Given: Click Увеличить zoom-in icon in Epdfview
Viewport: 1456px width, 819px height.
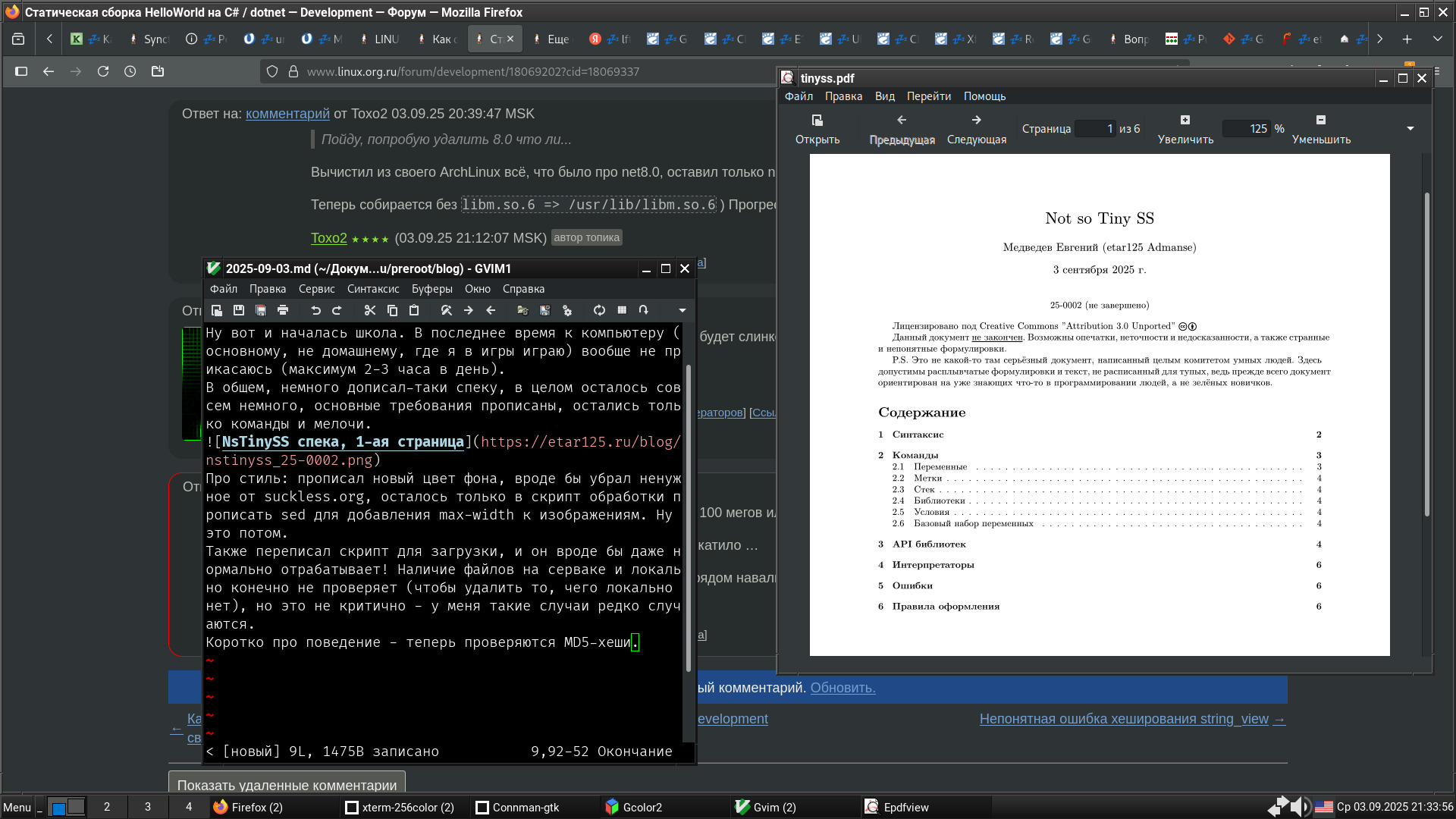Looking at the screenshot, I should coord(1185,120).
